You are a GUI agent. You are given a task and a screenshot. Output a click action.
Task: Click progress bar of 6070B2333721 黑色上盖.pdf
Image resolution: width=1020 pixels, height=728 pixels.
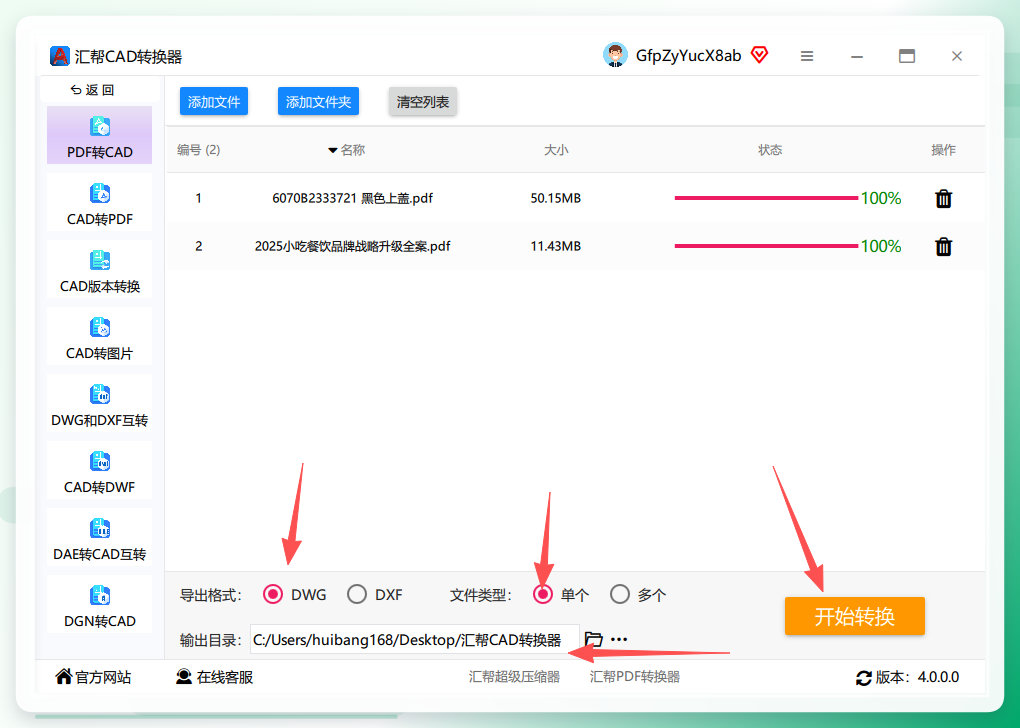(766, 198)
